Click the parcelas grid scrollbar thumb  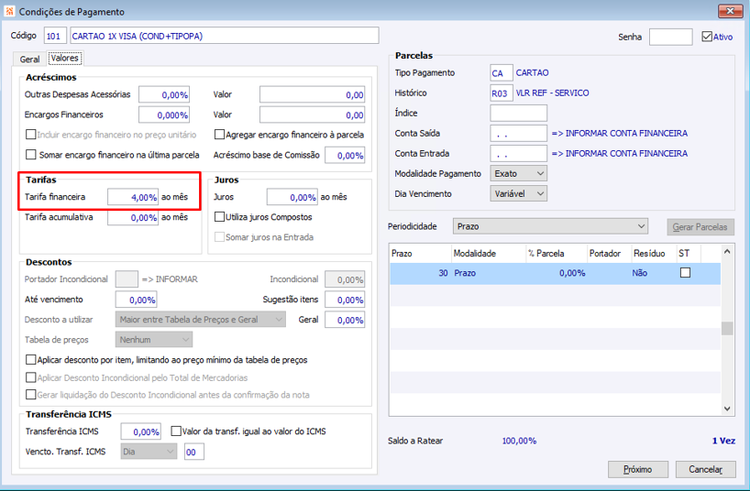[727, 328]
